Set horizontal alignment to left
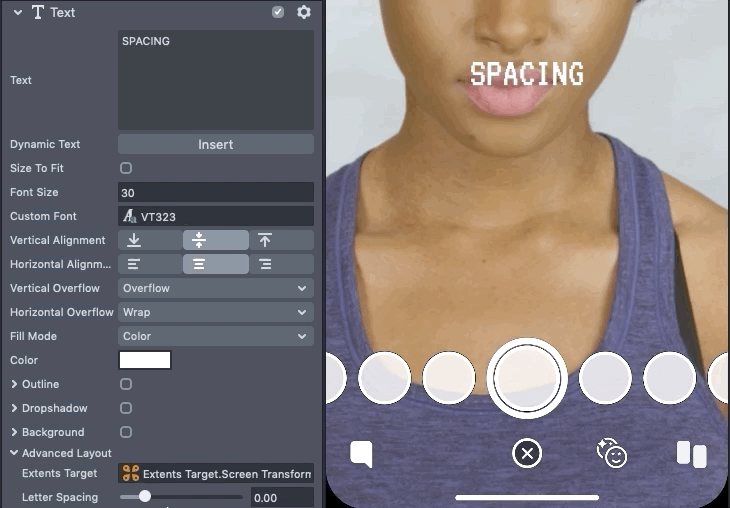The height and width of the screenshot is (508, 730). (150, 264)
